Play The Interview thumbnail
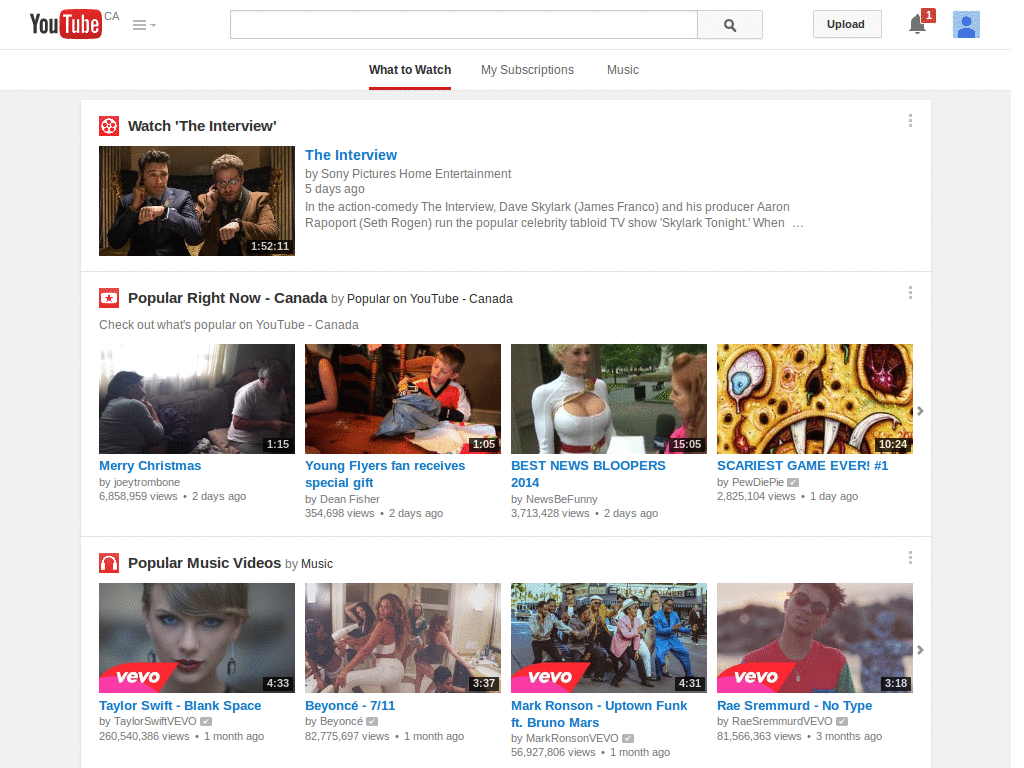The height and width of the screenshot is (768, 1024). (197, 200)
